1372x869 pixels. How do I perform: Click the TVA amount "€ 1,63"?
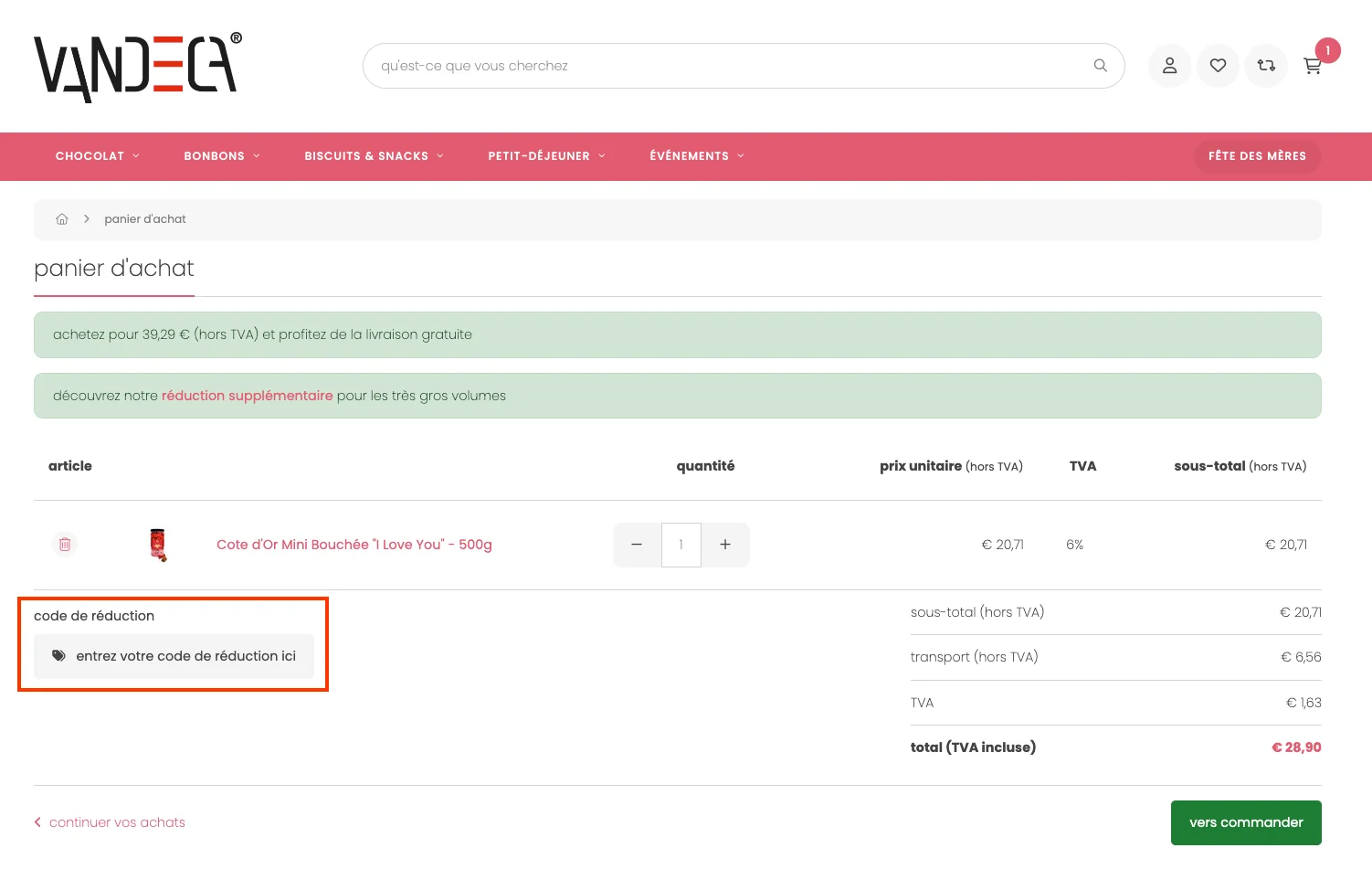tap(1303, 703)
